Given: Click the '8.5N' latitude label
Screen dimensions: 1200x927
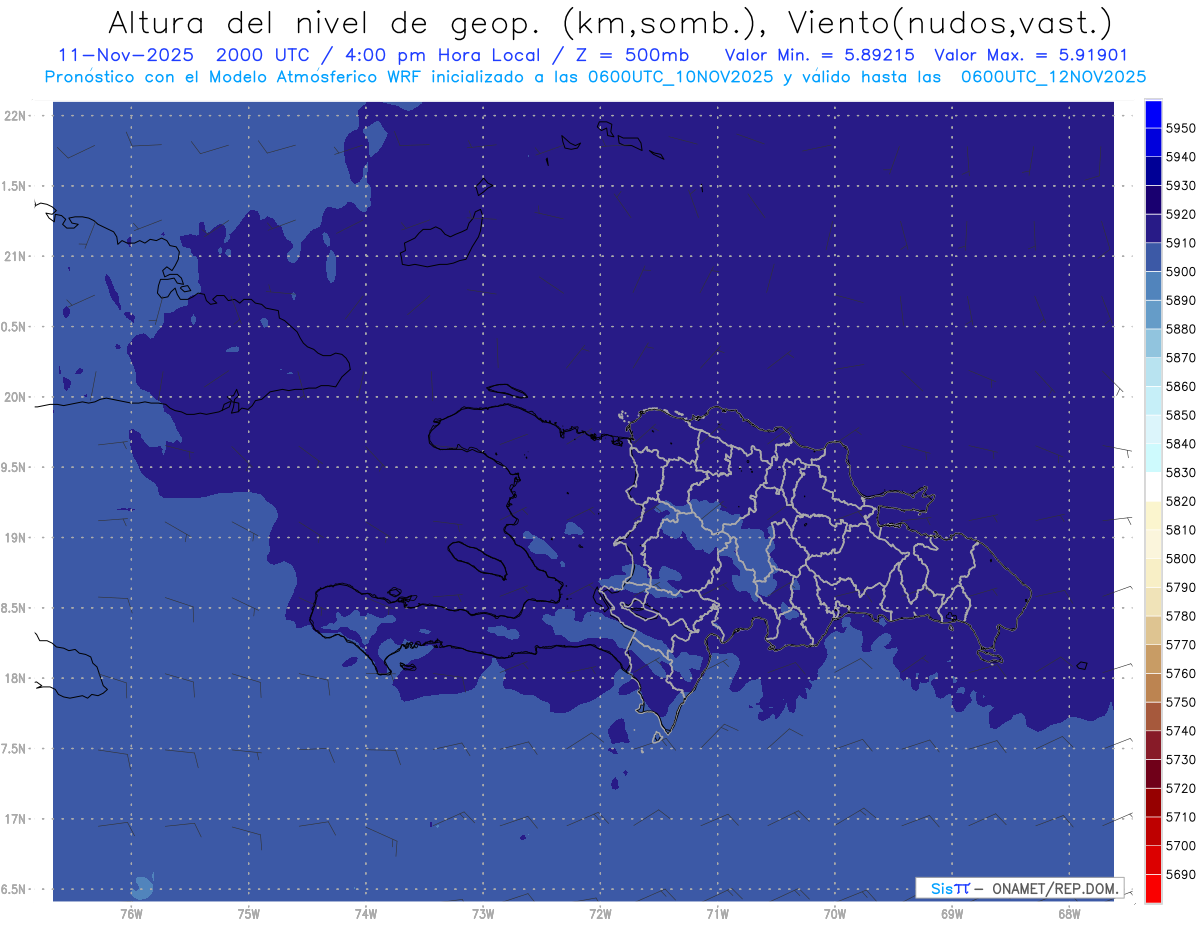Looking at the screenshot, I should [15, 608].
